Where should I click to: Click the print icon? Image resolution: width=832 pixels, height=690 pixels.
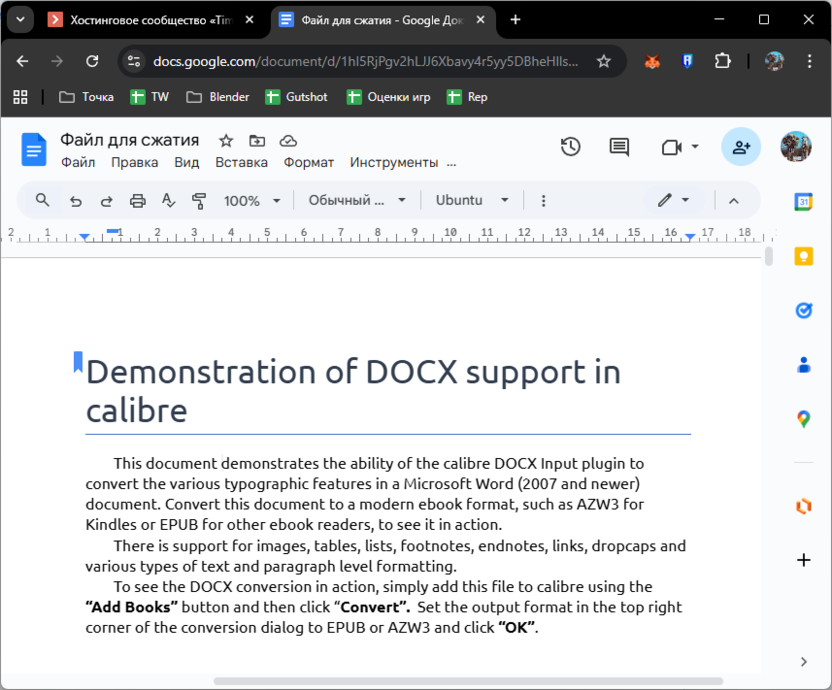[x=138, y=201]
